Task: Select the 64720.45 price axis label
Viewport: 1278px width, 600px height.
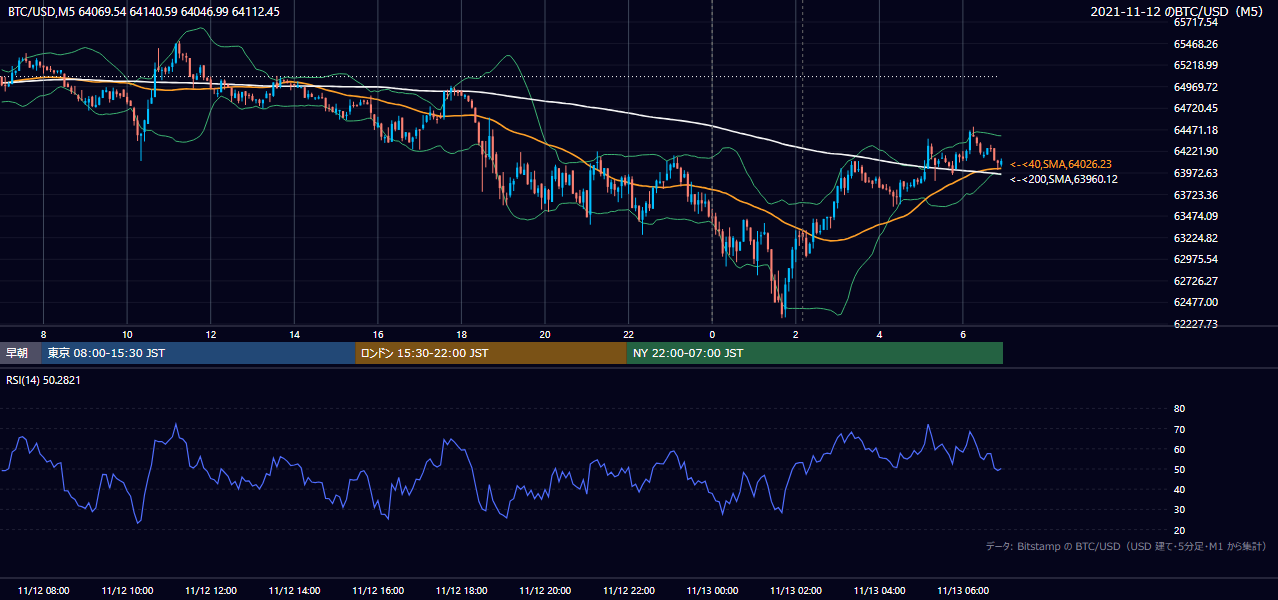Action: (1195, 108)
